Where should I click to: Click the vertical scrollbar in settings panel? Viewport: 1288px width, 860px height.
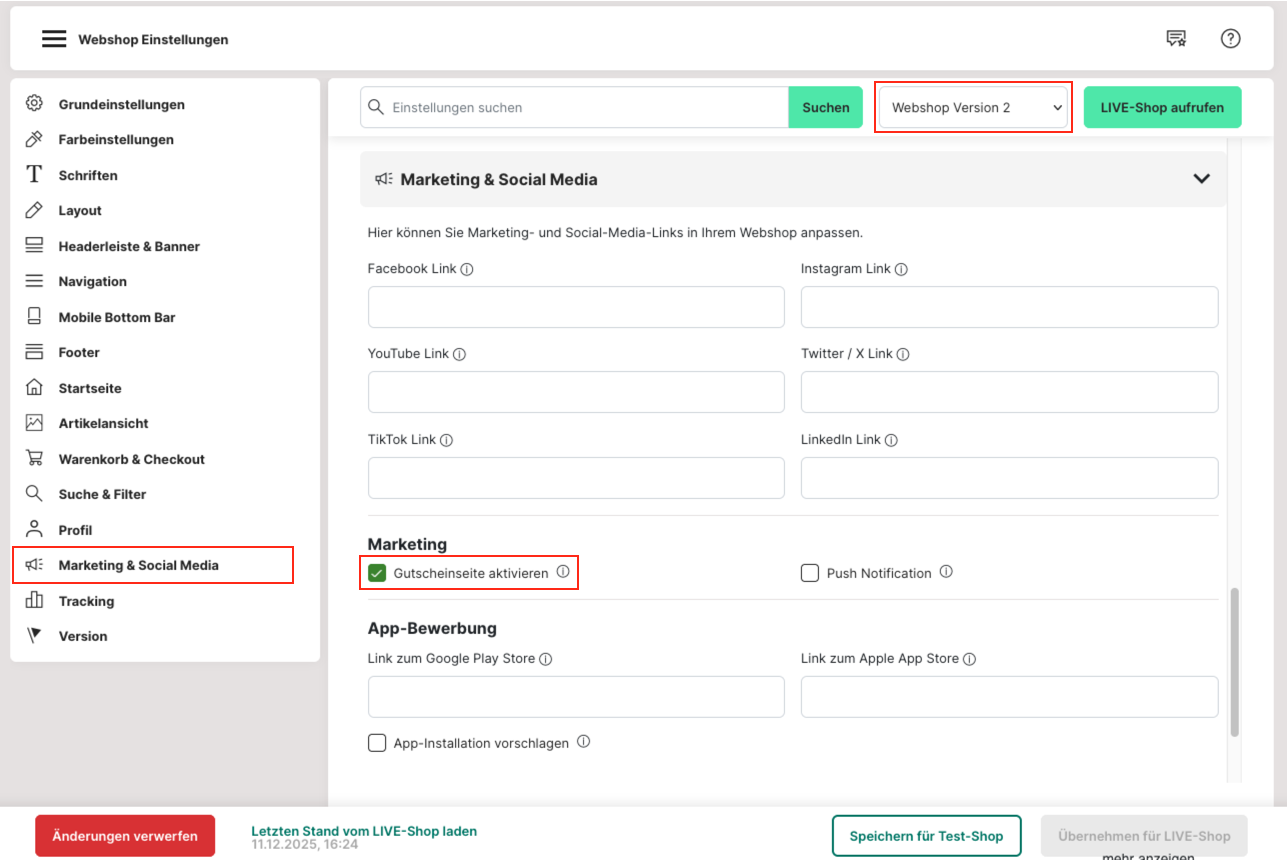tap(1234, 660)
